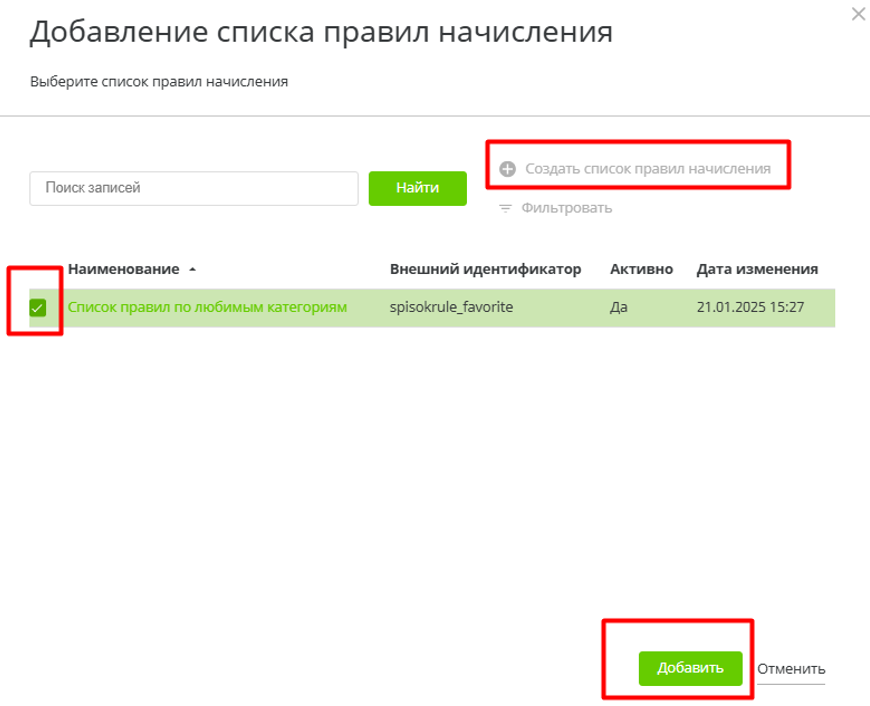The height and width of the screenshot is (706, 870).
Task: Click the Создать список правил начисления link
Action: click(647, 169)
